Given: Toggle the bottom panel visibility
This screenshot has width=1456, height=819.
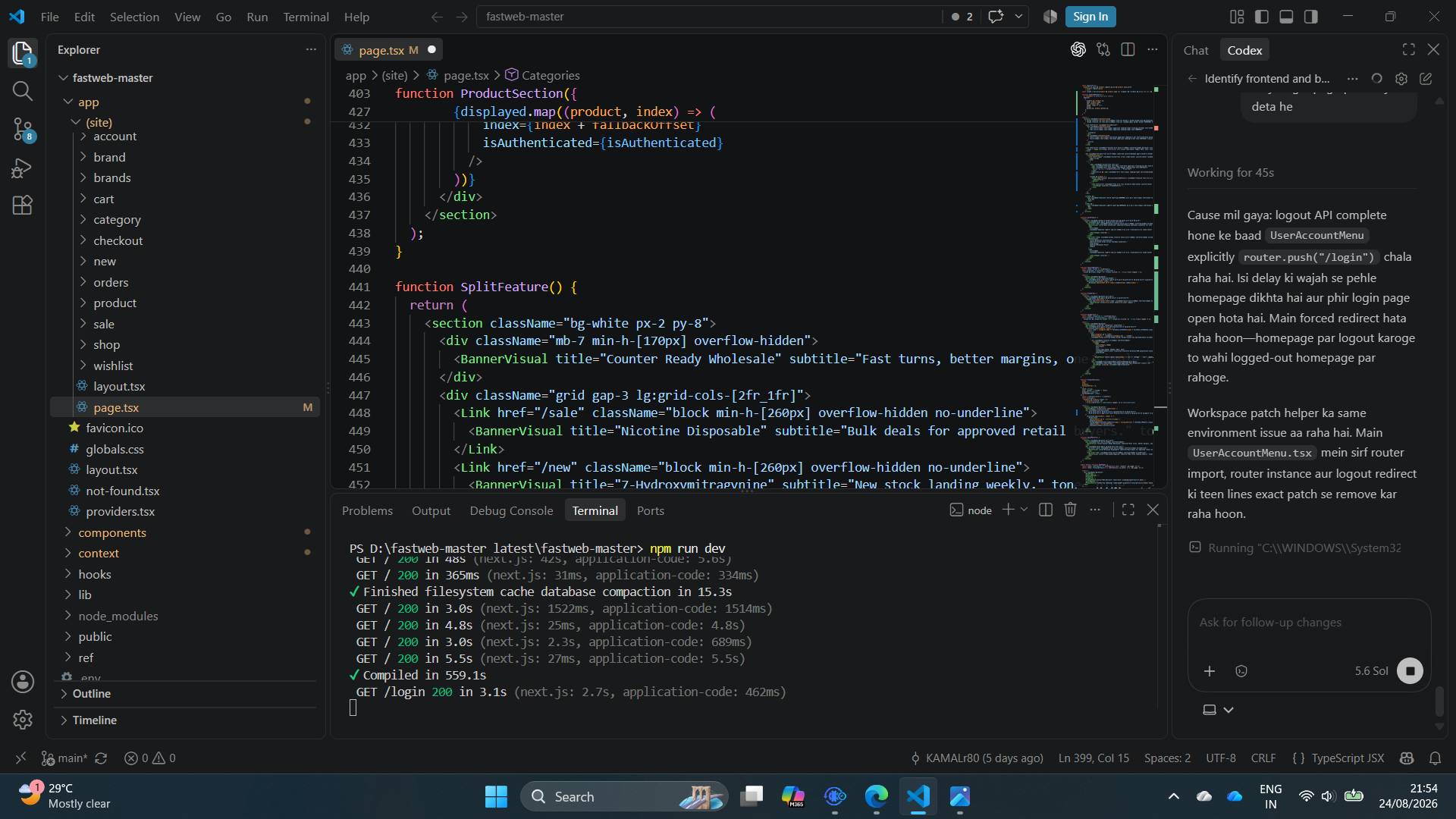Looking at the screenshot, I should [x=1286, y=17].
